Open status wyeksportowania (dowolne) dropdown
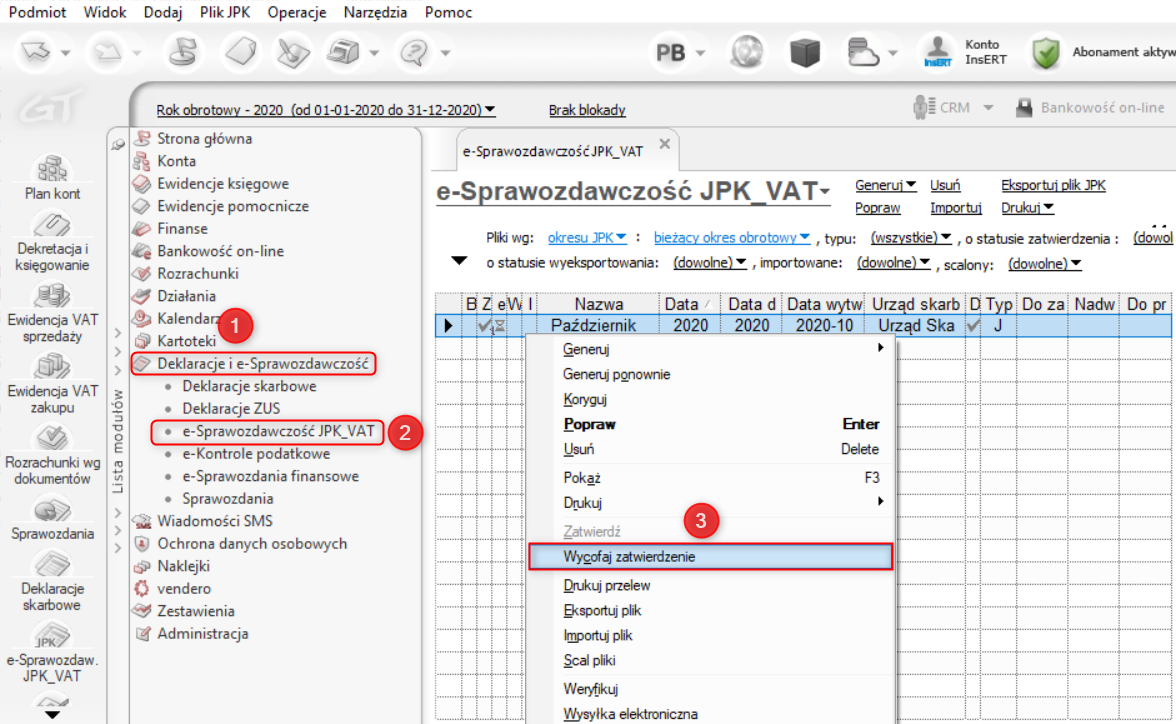 tap(710, 263)
